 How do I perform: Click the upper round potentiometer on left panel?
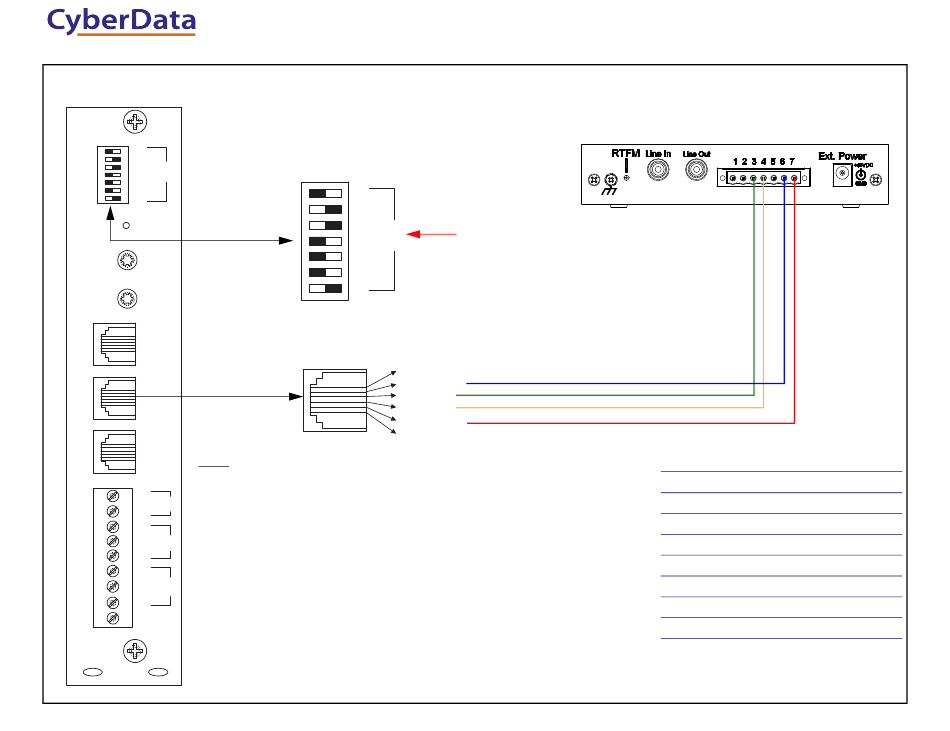pos(127,260)
